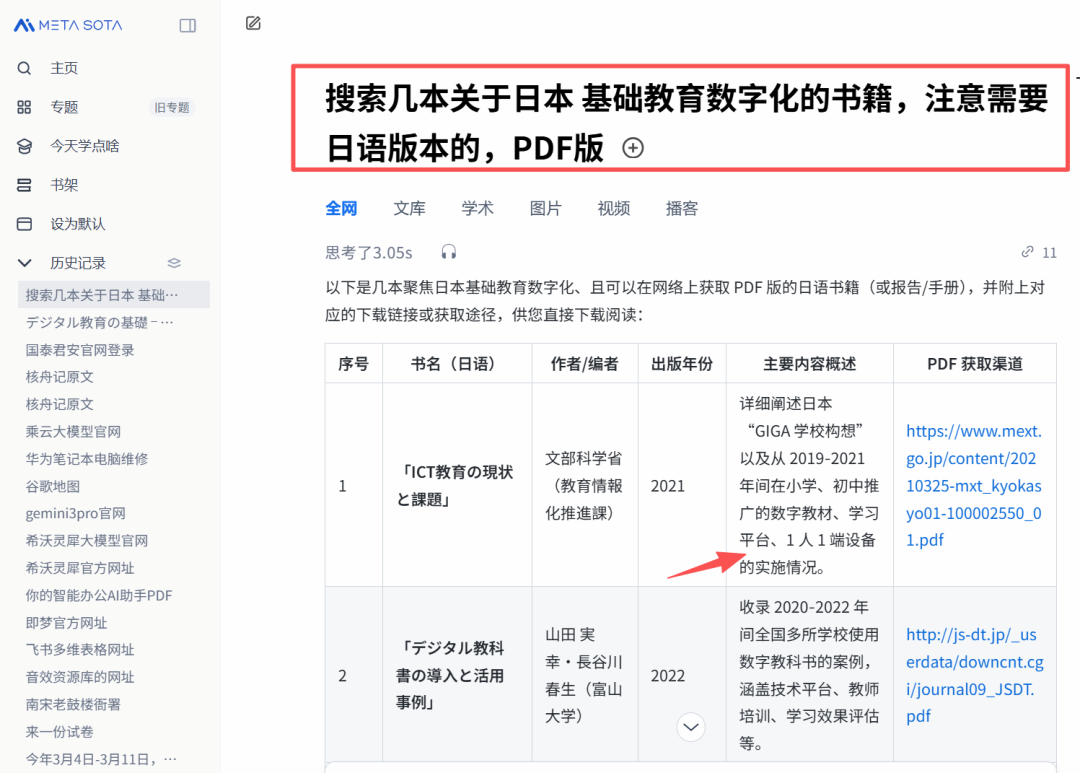Click the headphone playback icon below the tabs
Screen dimensions: 1080x773
(x=447, y=251)
